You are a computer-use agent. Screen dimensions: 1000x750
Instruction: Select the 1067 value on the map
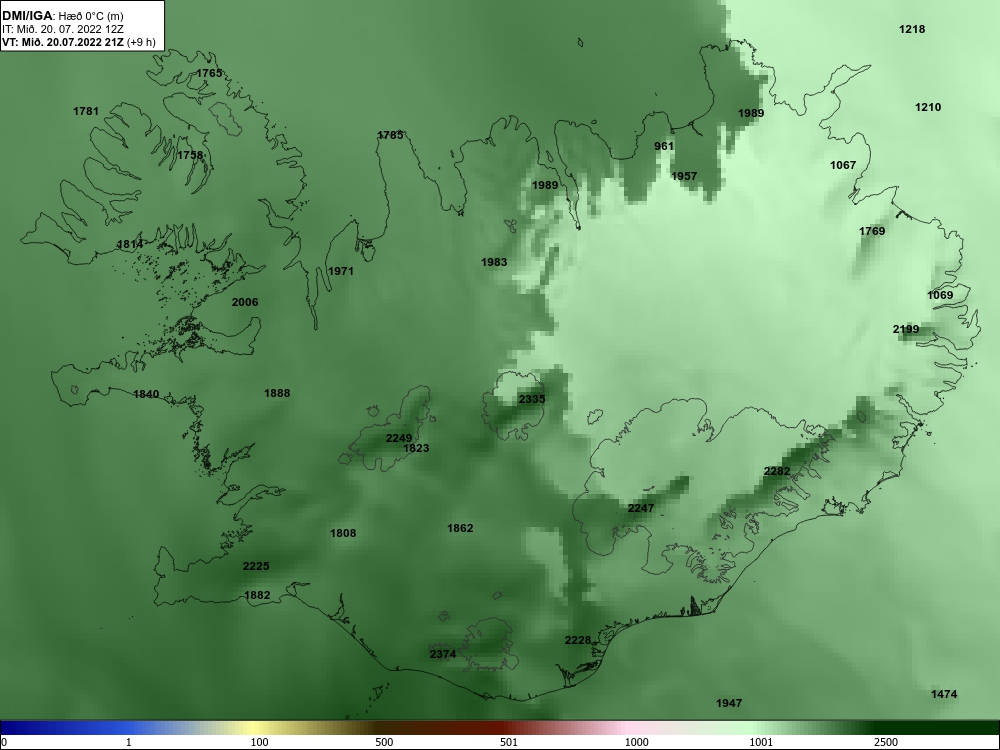(x=842, y=165)
